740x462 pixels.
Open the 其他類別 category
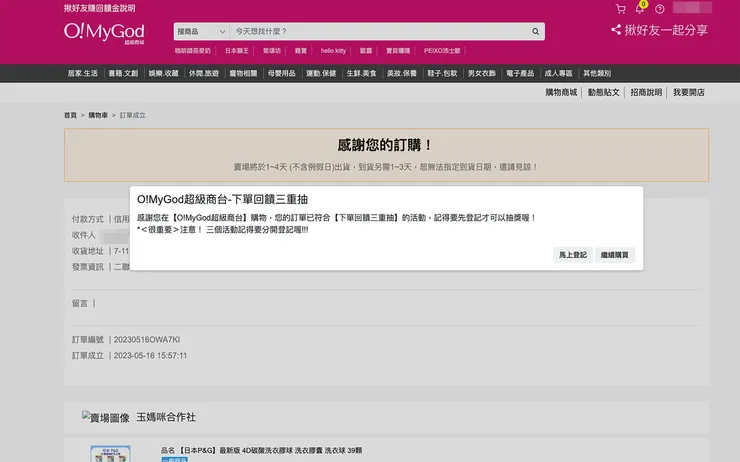[x=597, y=73]
